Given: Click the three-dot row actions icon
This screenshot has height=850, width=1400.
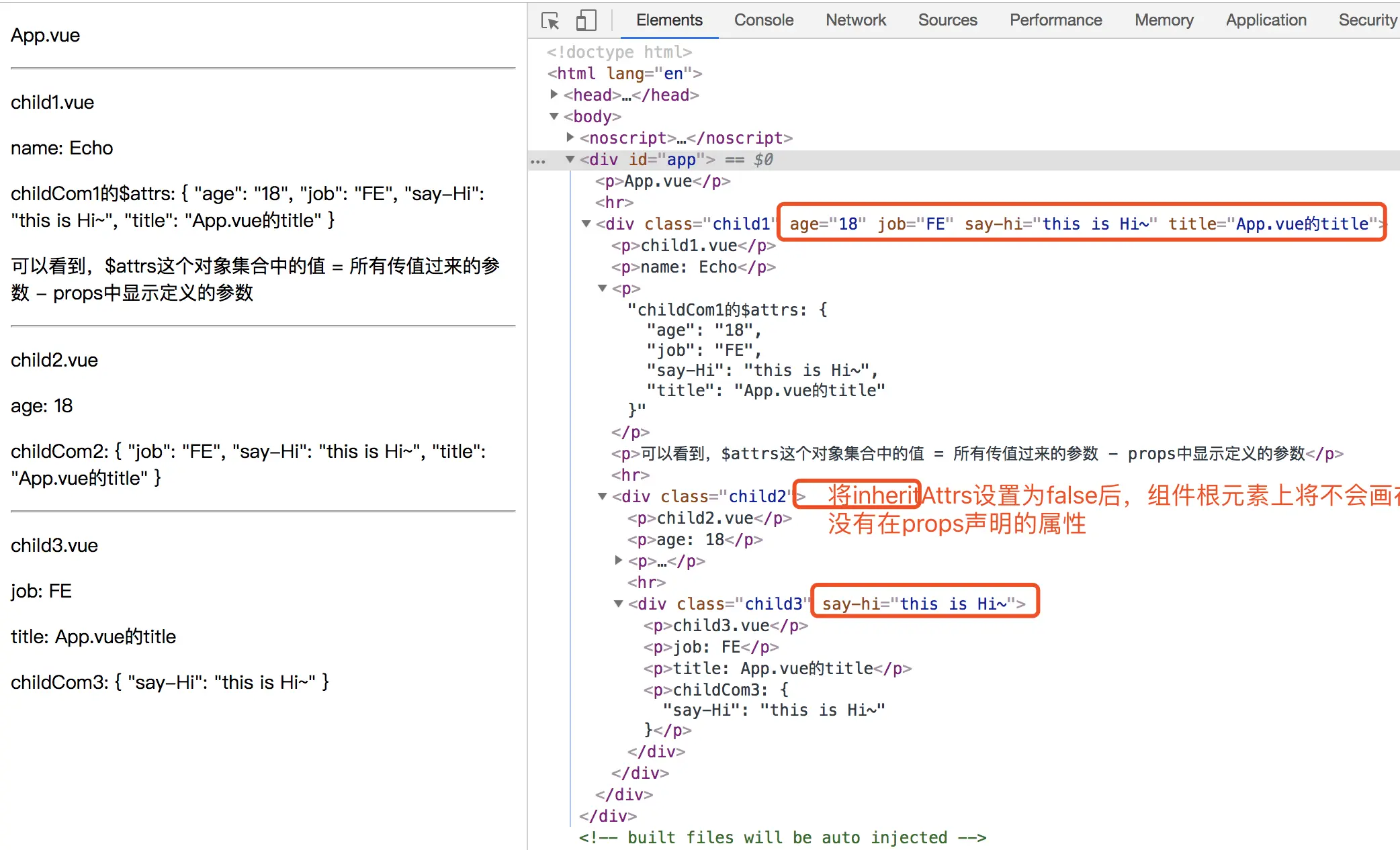Looking at the screenshot, I should point(538,161).
